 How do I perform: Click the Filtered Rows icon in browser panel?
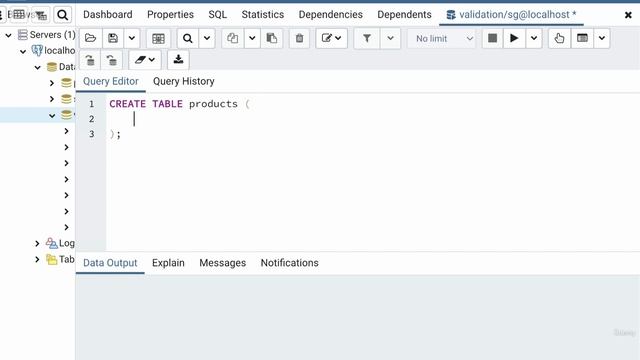click(x=41, y=16)
